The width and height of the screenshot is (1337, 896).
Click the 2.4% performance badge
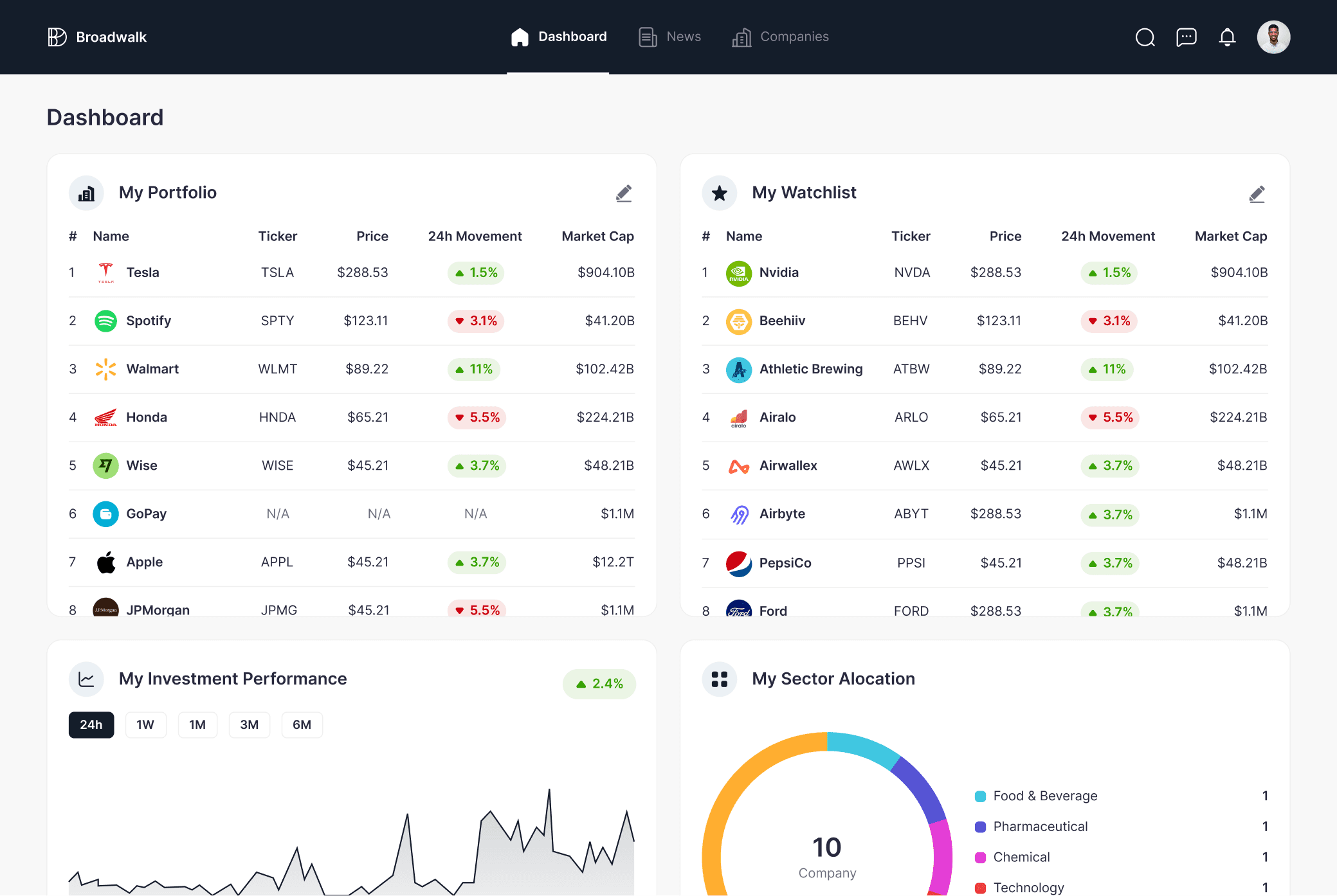599,684
